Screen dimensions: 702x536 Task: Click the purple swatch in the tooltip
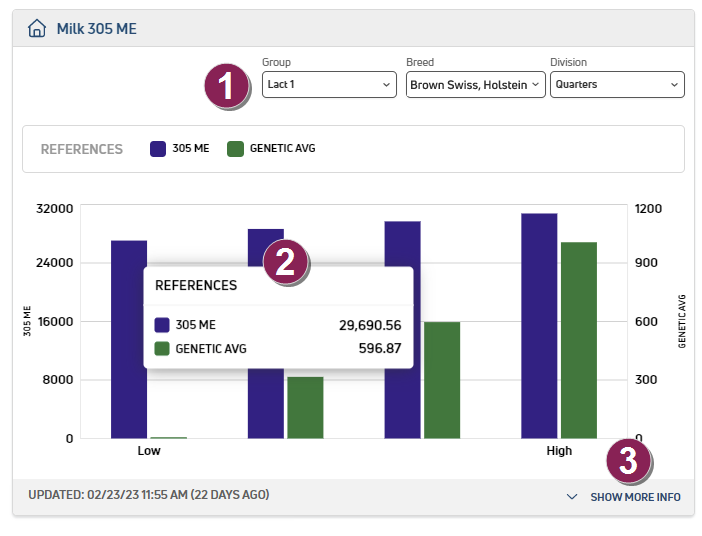tap(162, 325)
